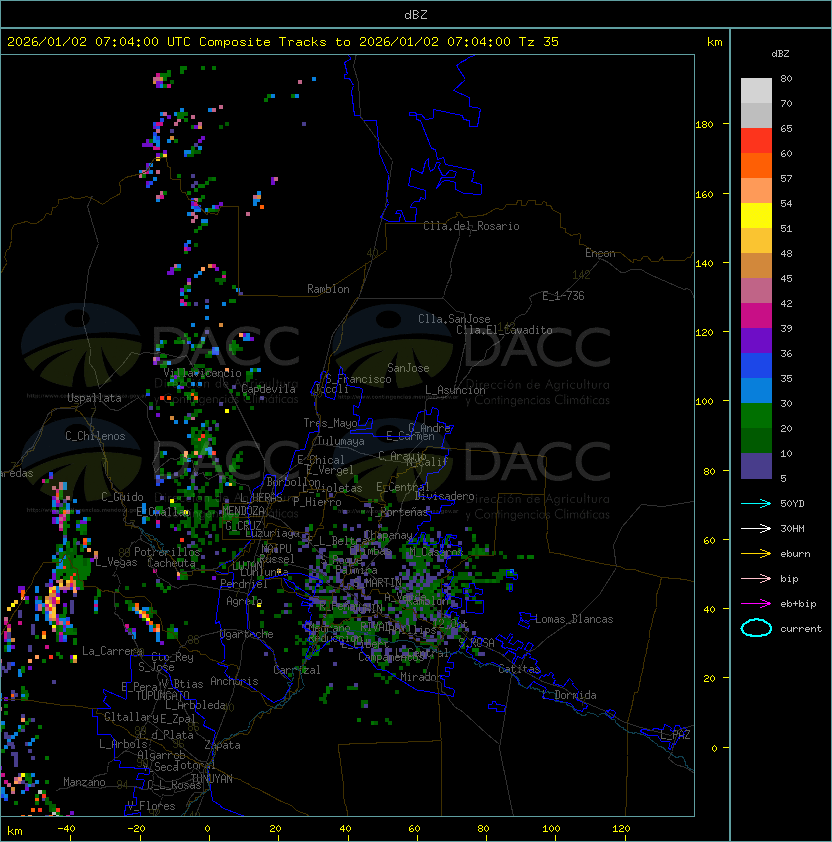Click the magenta eb+bip arrow symbol
Viewport: 832px width, 842px height.
(x=756, y=604)
